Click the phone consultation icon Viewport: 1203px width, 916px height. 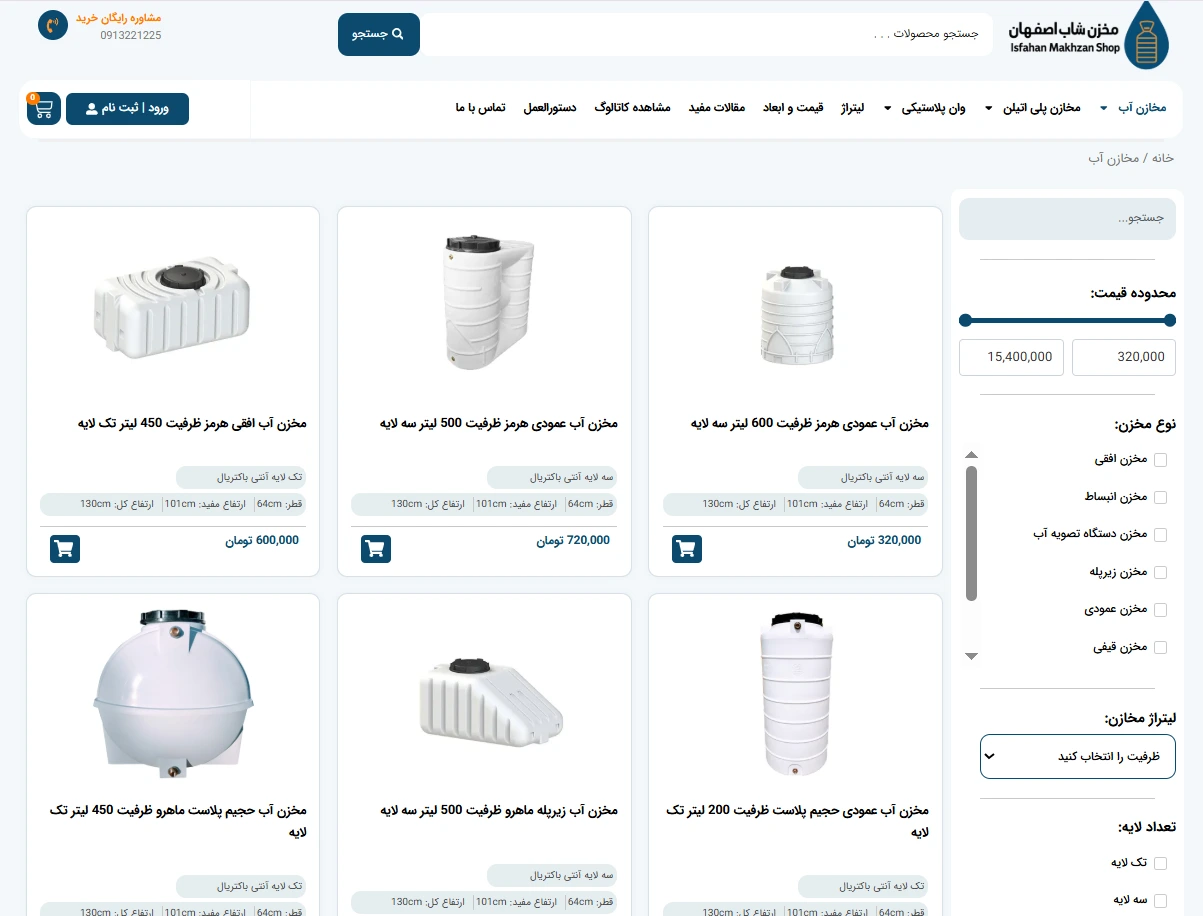pyautogui.click(x=52, y=25)
